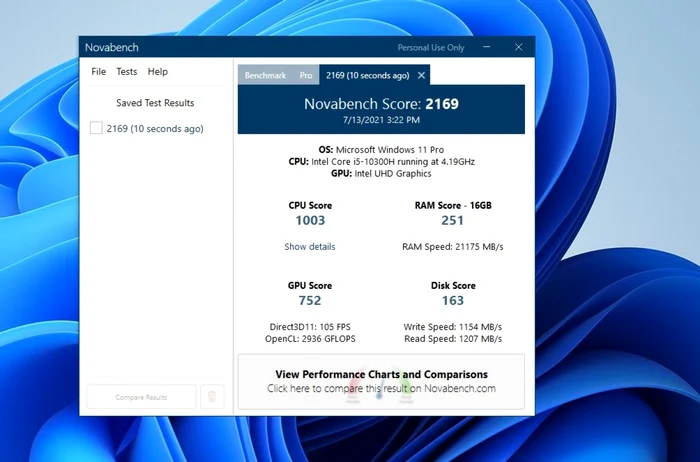The height and width of the screenshot is (462, 700).
Task: Click the RAM Score value 251
Action: pyautogui.click(x=452, y=220)
